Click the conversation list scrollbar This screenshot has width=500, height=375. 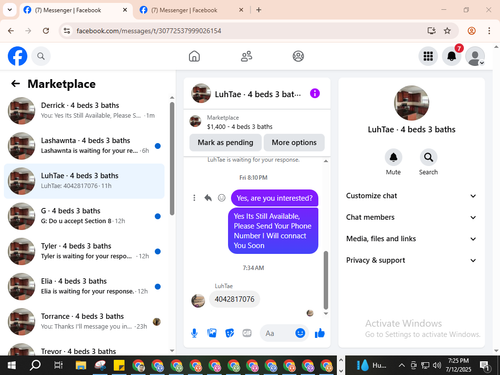(172, 158)
